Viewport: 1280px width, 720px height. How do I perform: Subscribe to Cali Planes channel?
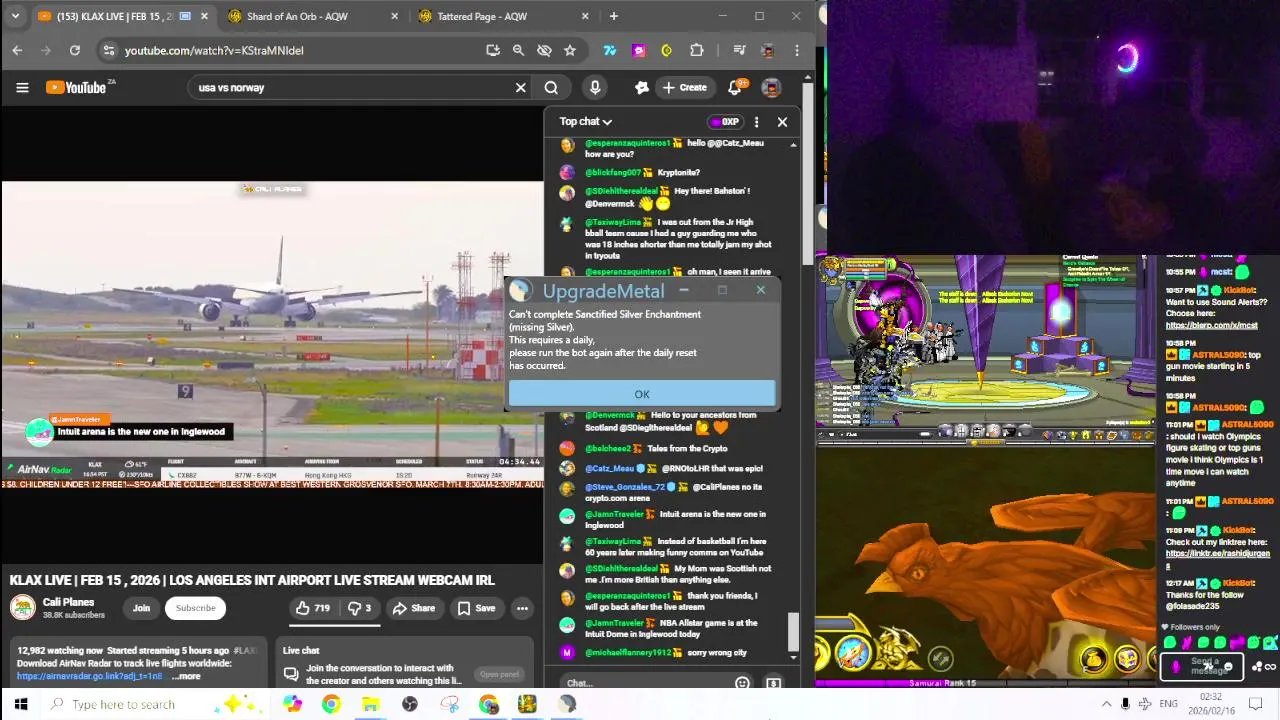point(196,608)
